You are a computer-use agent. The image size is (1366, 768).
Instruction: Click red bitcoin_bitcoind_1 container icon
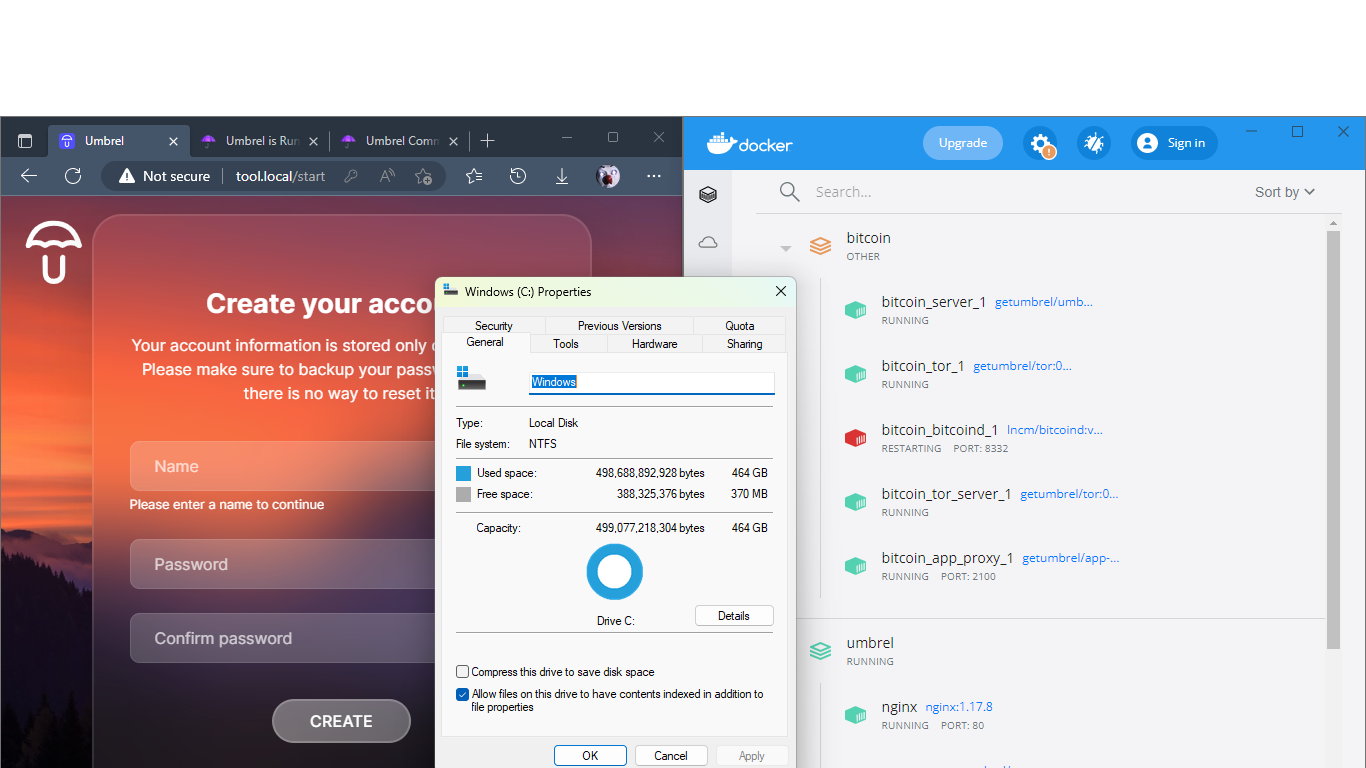[x=855, y=438]
